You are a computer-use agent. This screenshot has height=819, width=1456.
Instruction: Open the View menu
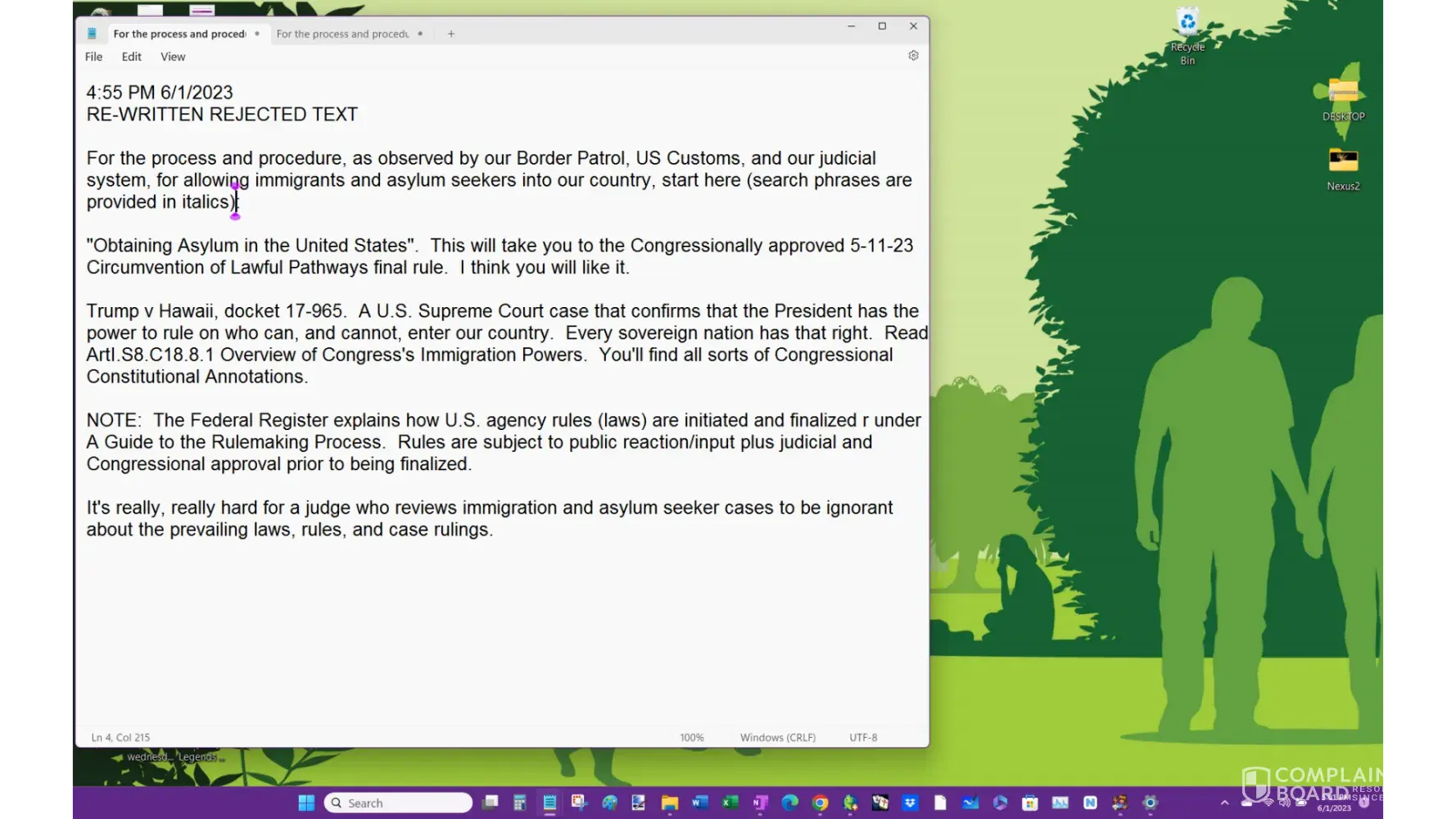coord(173,57)
